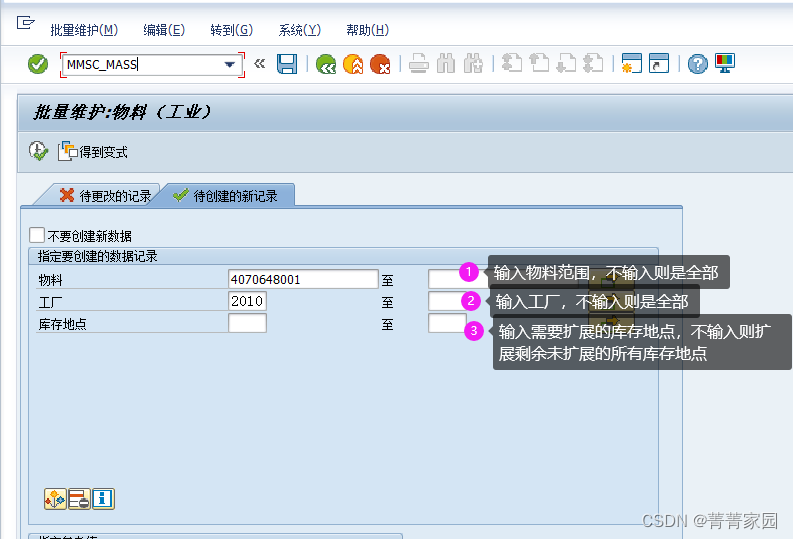Click the 工厂 from-value field 2010

pos(247,301)
